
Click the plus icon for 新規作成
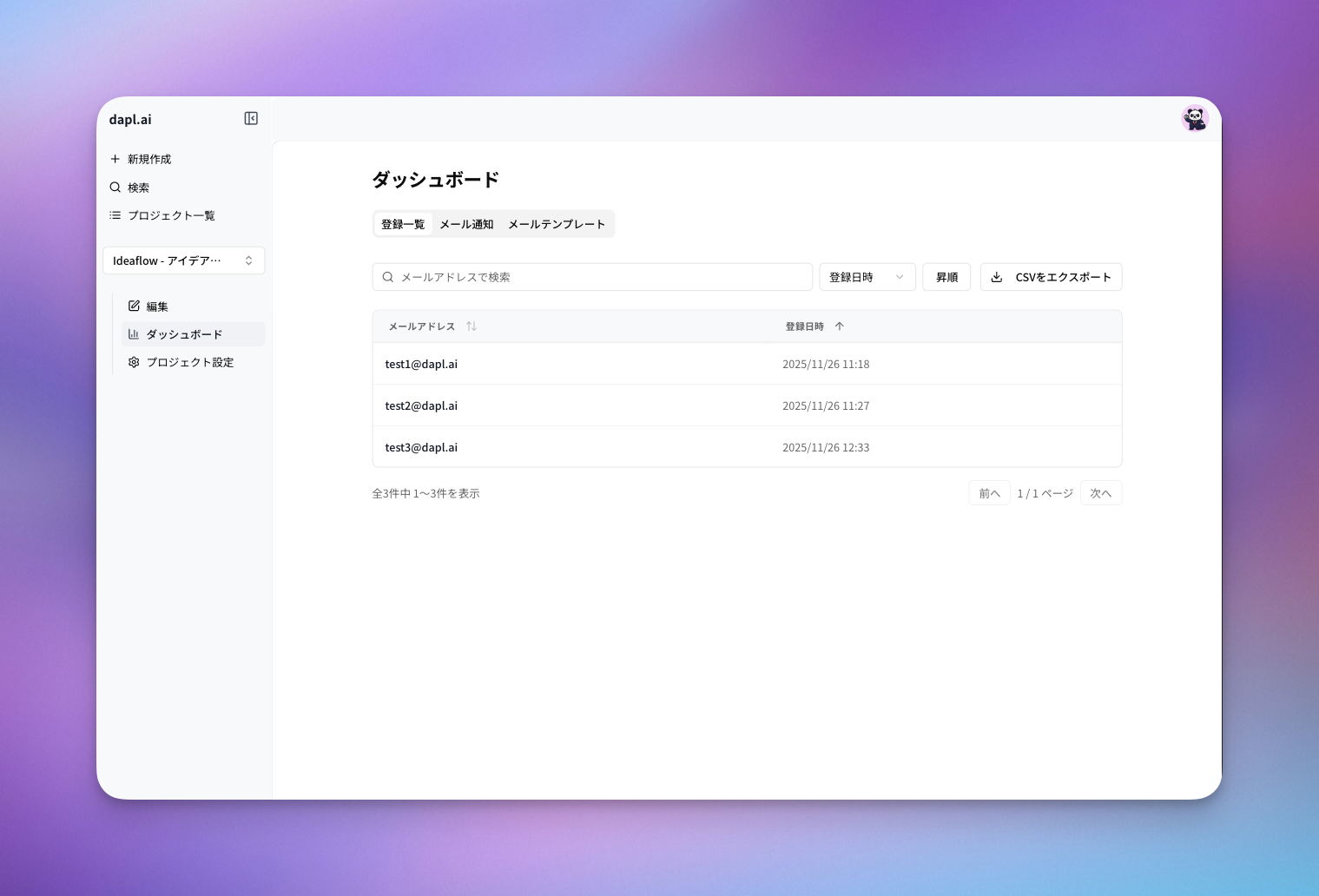pyautogui.click(x=115, y=159)
